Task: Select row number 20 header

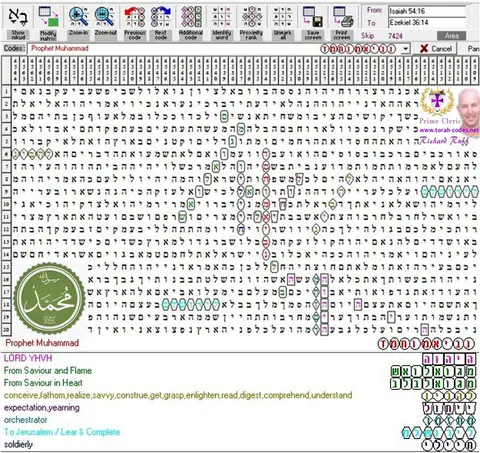Action: 6,329
